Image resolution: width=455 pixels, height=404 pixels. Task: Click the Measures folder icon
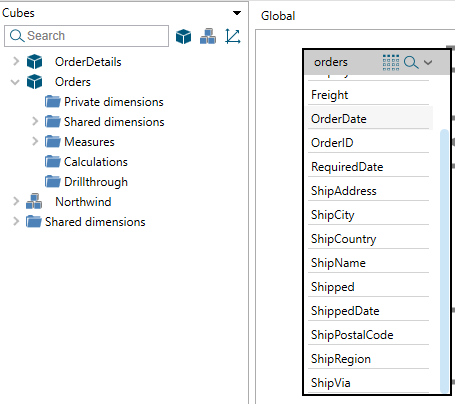click(53, 142)
